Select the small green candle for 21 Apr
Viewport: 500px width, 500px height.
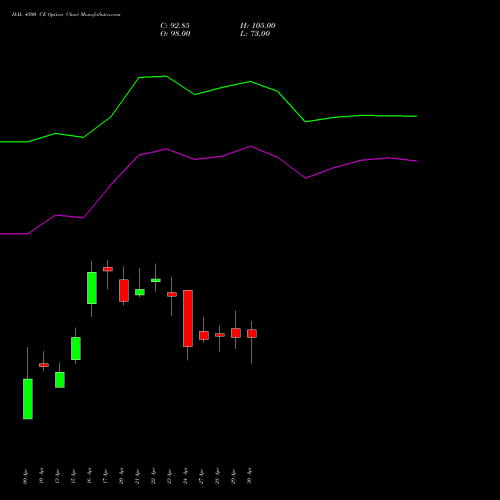140,292
